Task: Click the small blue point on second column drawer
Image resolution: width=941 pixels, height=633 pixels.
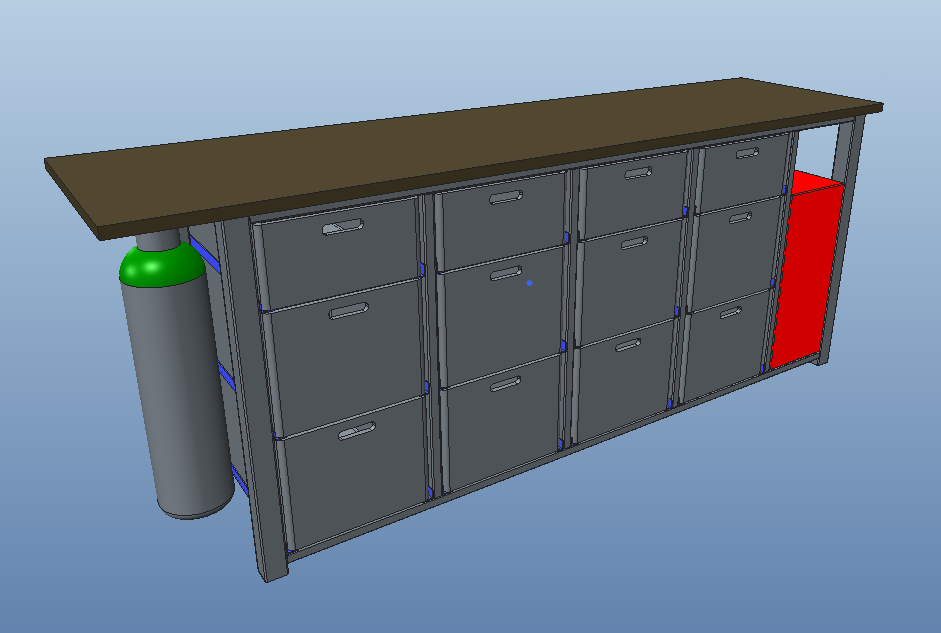Action: click(x=529, y=283)
